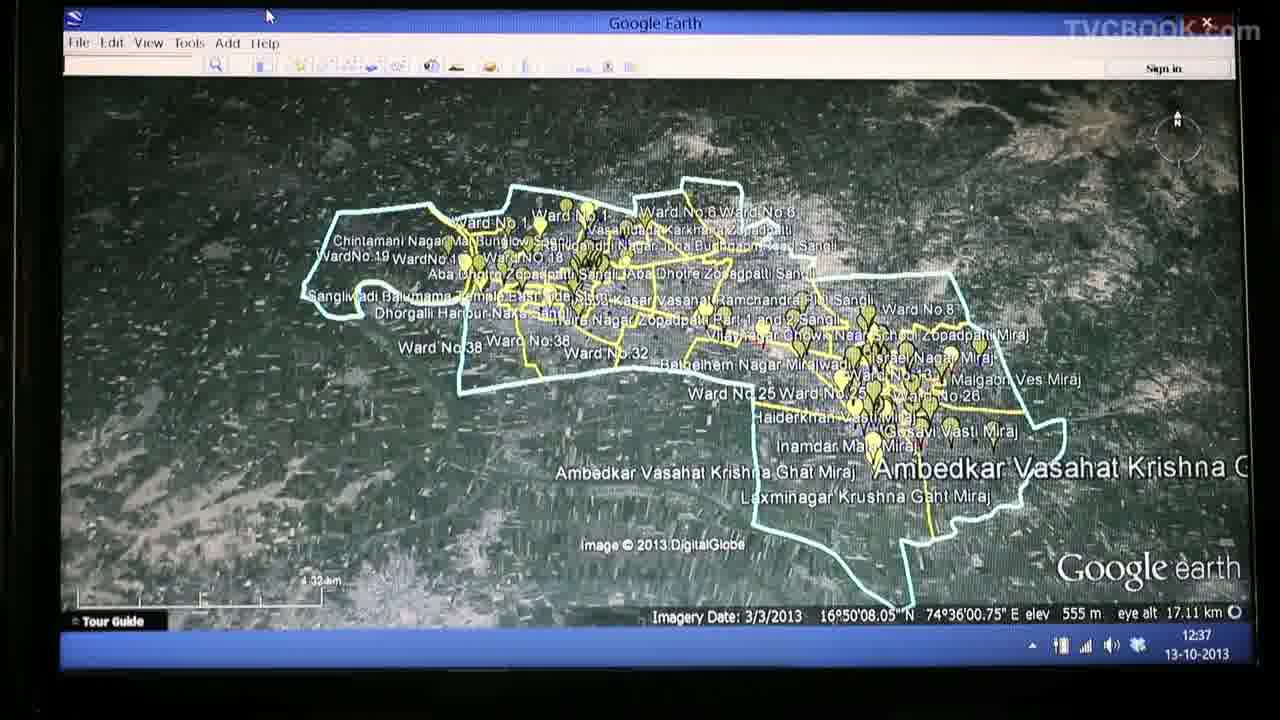
Task: Toggle the sunlight toolbar icon
Action: [x=457, y=66]
